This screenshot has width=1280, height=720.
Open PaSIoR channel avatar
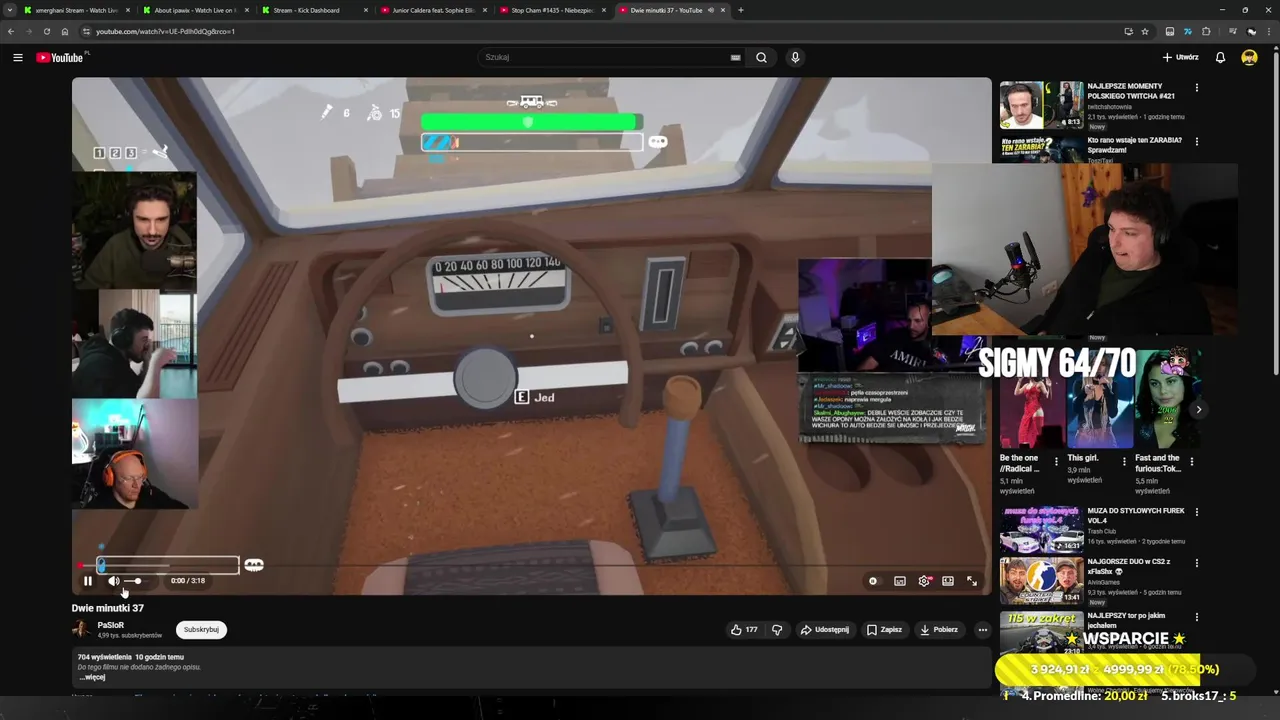(81, 629)
